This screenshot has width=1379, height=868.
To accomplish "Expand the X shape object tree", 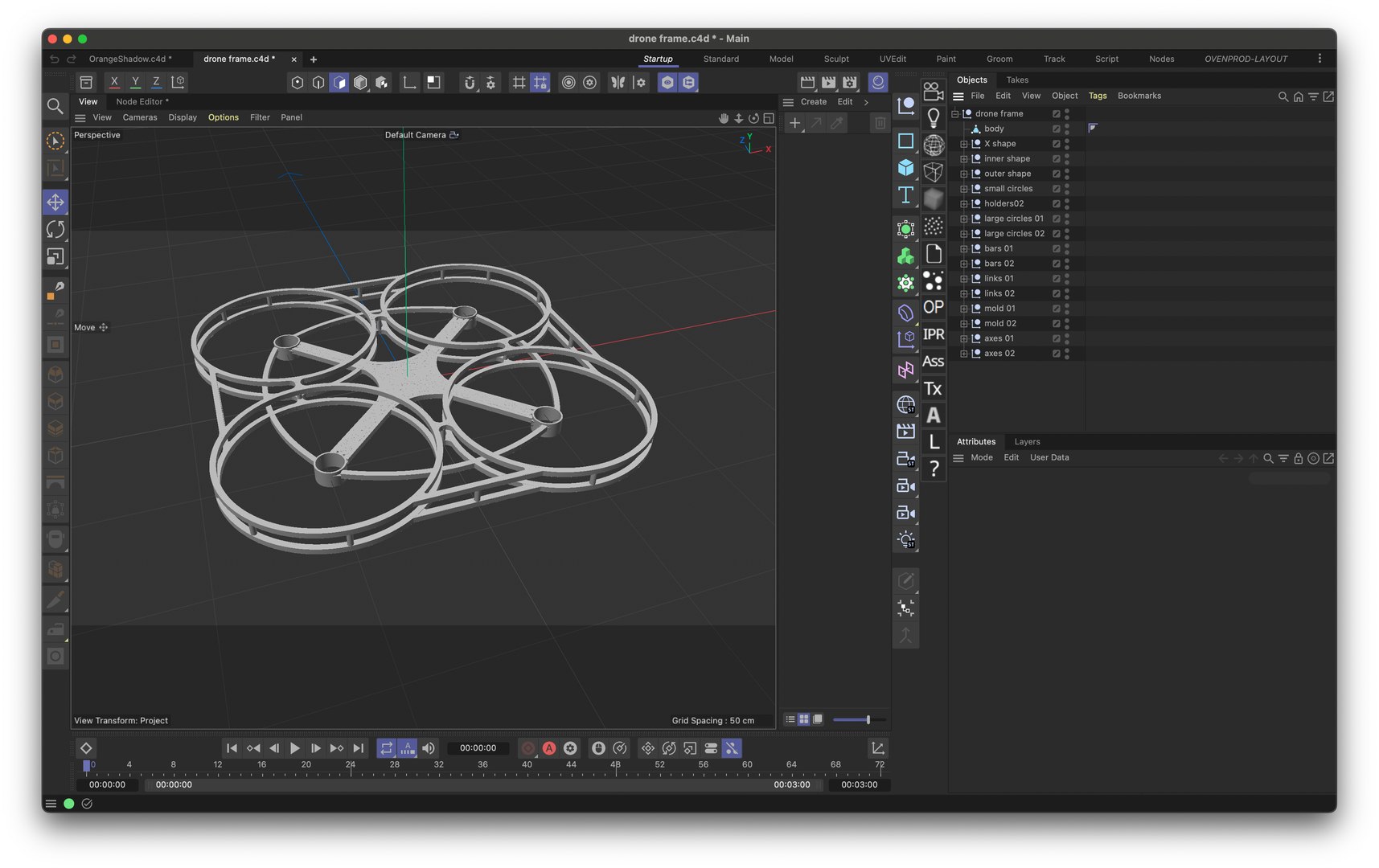I will [x=963, y=144].
